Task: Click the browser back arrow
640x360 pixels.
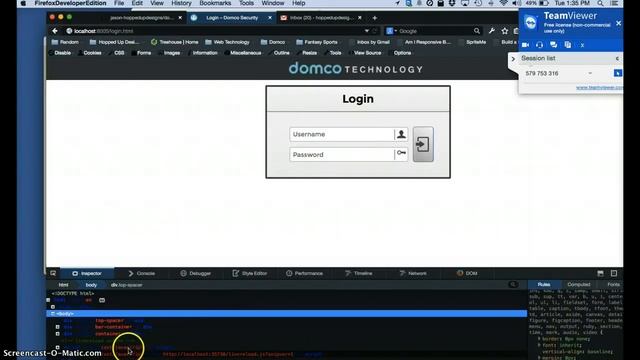Action: pos(55,31)
